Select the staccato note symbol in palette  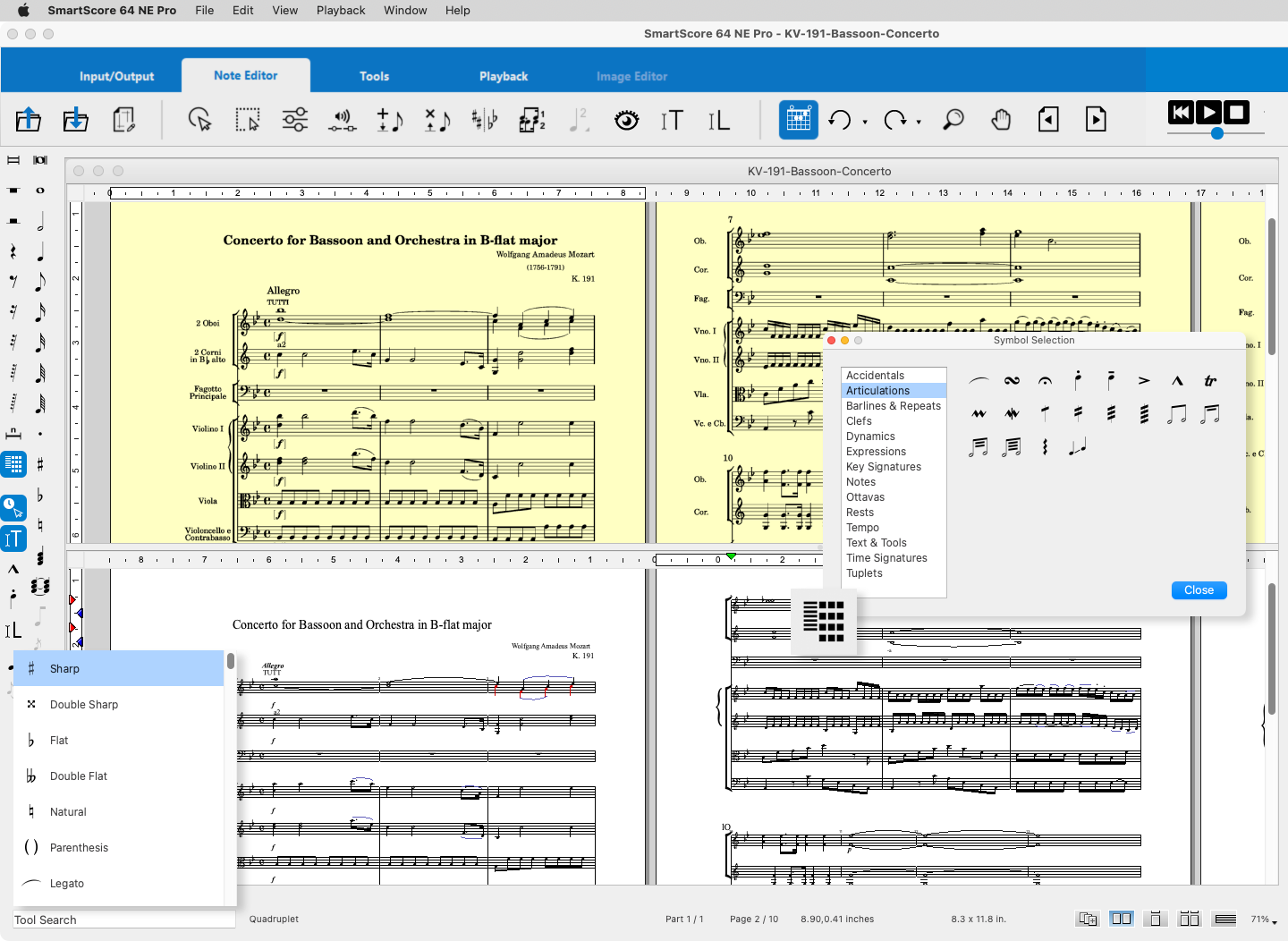[x=1078, y=381]
